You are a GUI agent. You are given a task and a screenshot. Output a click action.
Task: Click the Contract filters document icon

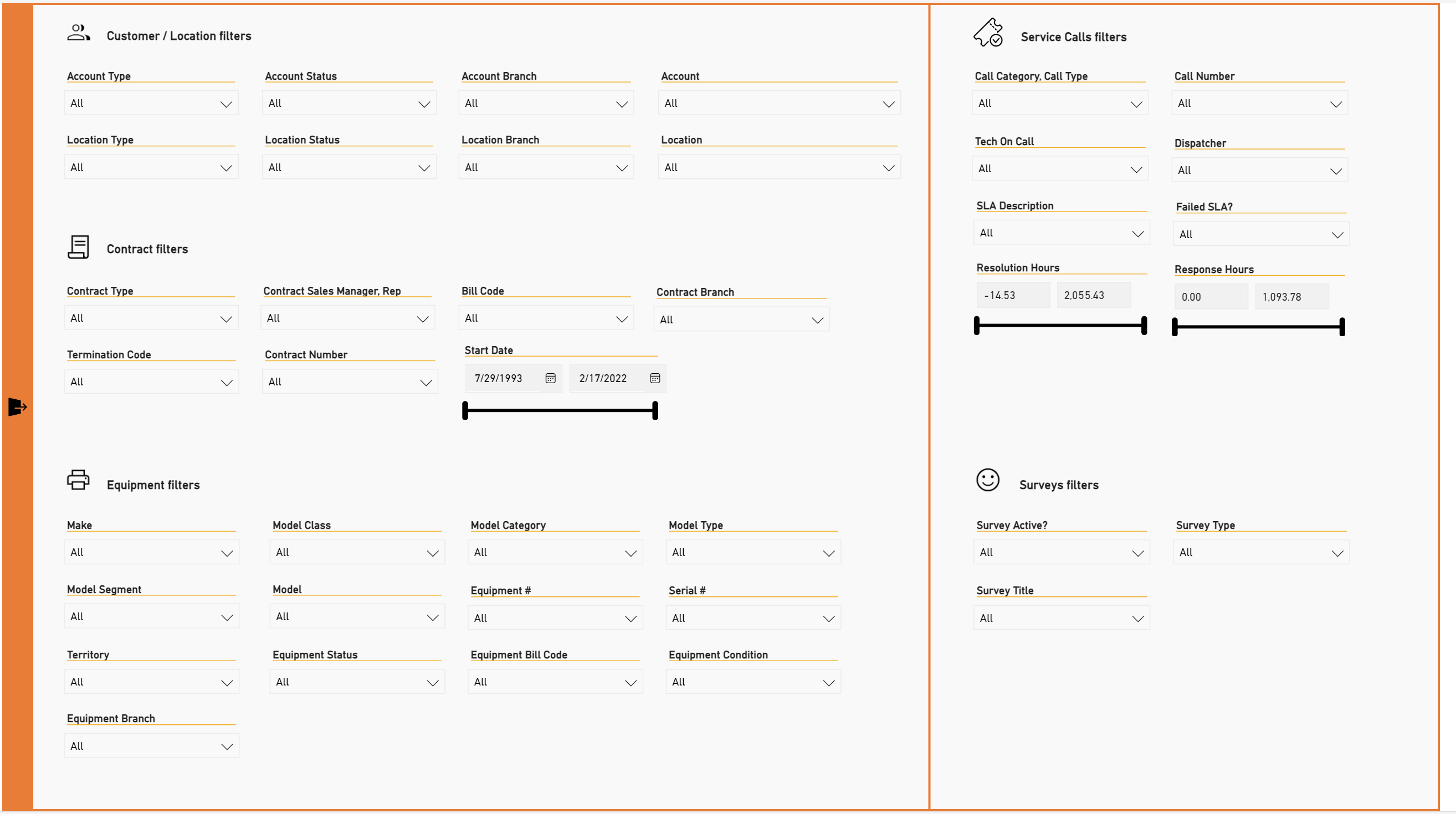(79, 247)
